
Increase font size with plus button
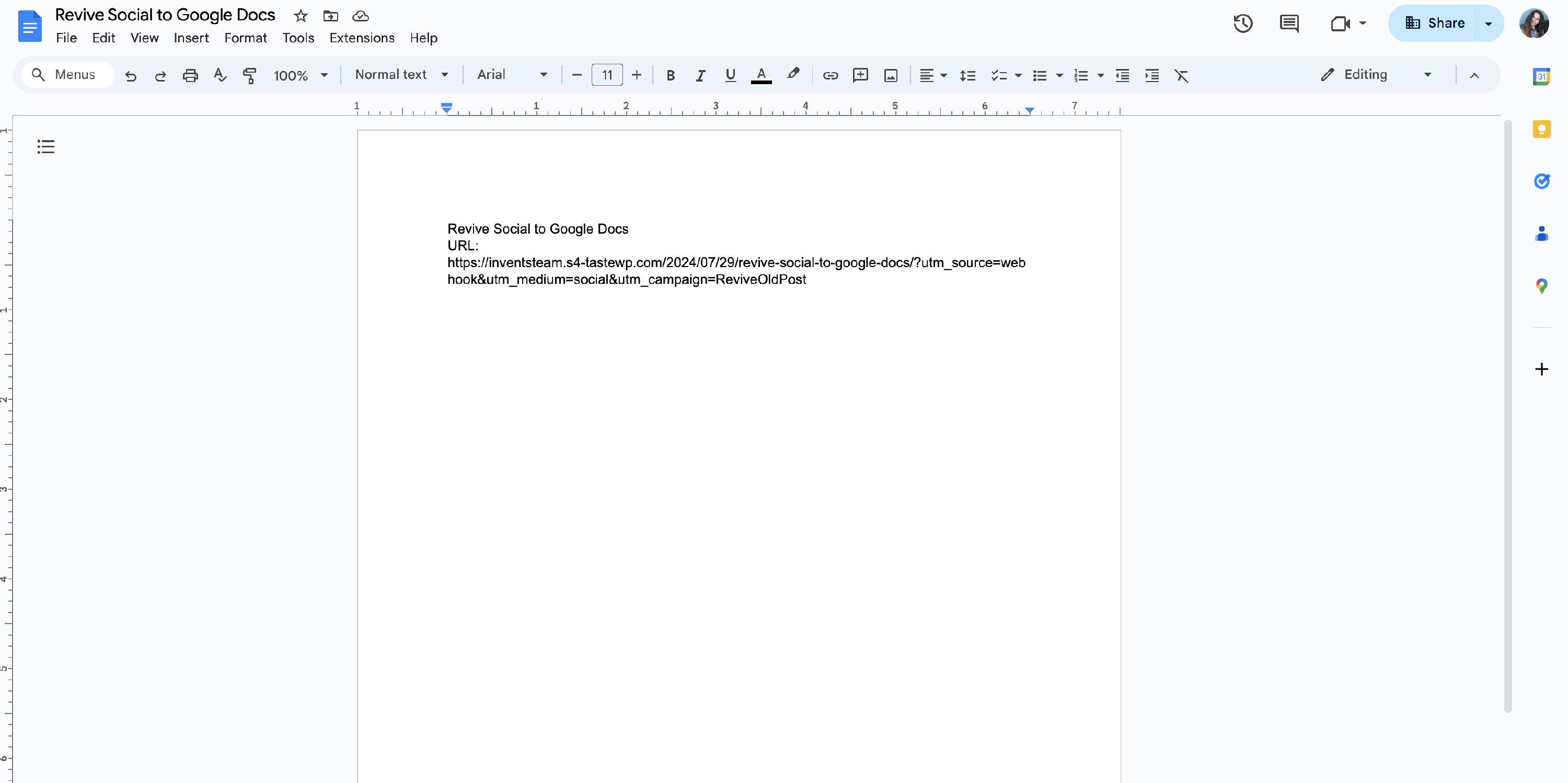[x=636, y=75]
